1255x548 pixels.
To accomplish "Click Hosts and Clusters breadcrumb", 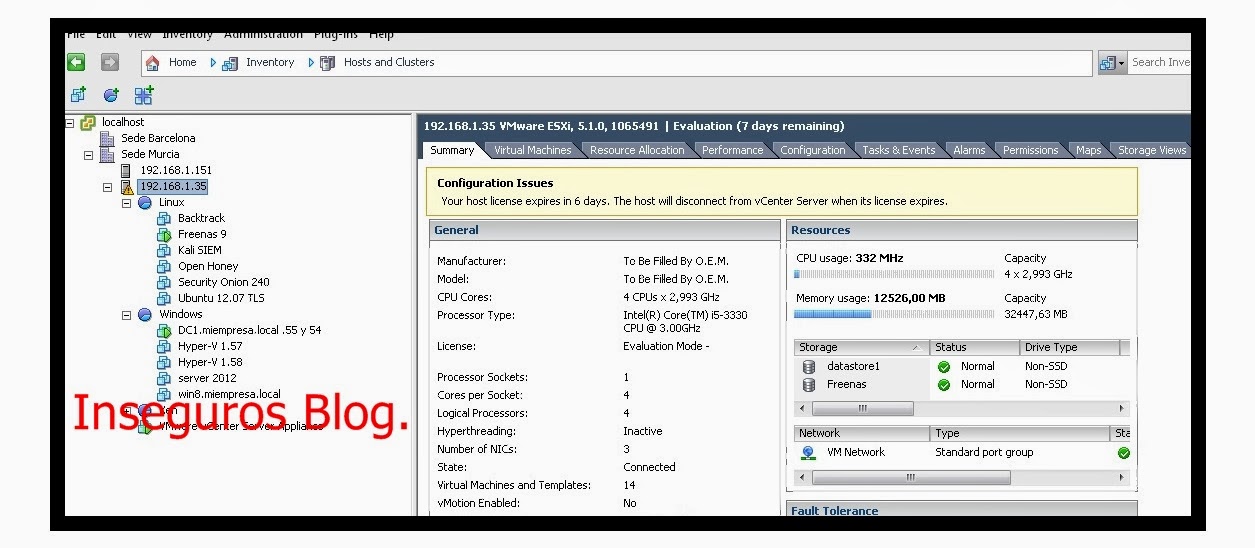I will pos(388,62).
